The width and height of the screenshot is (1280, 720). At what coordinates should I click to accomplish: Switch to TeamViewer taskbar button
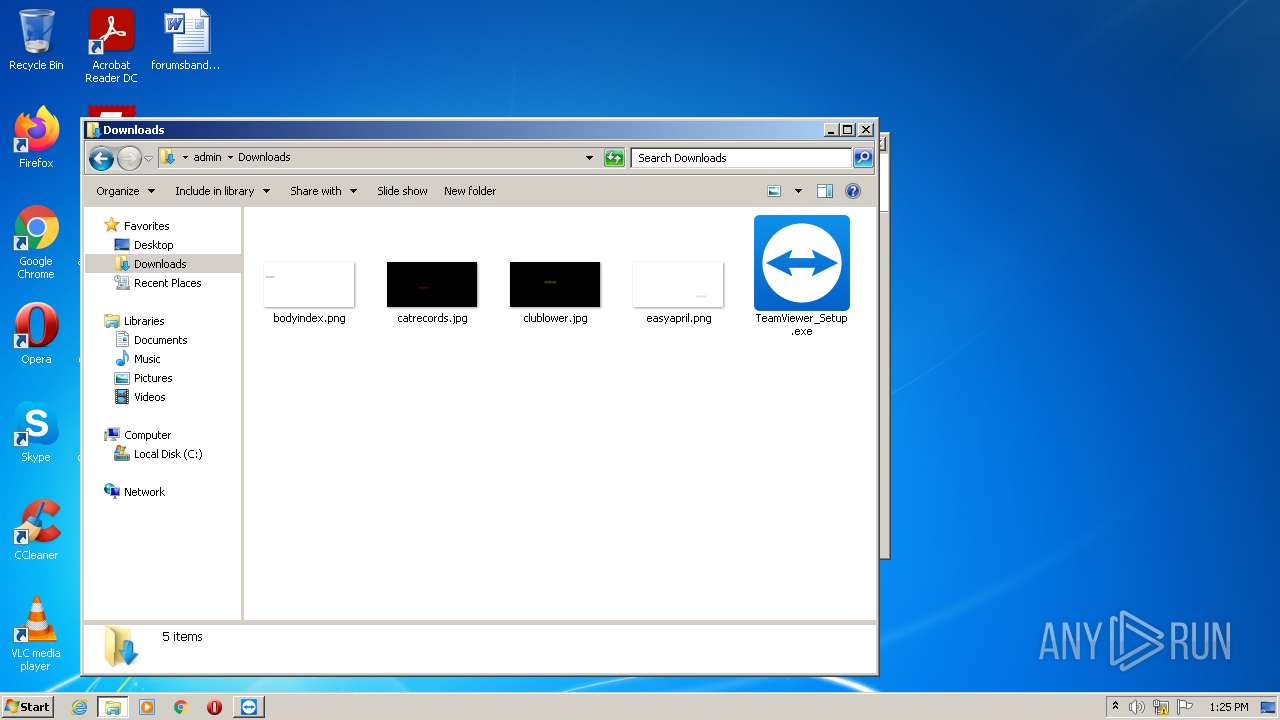tap(249, 707)
